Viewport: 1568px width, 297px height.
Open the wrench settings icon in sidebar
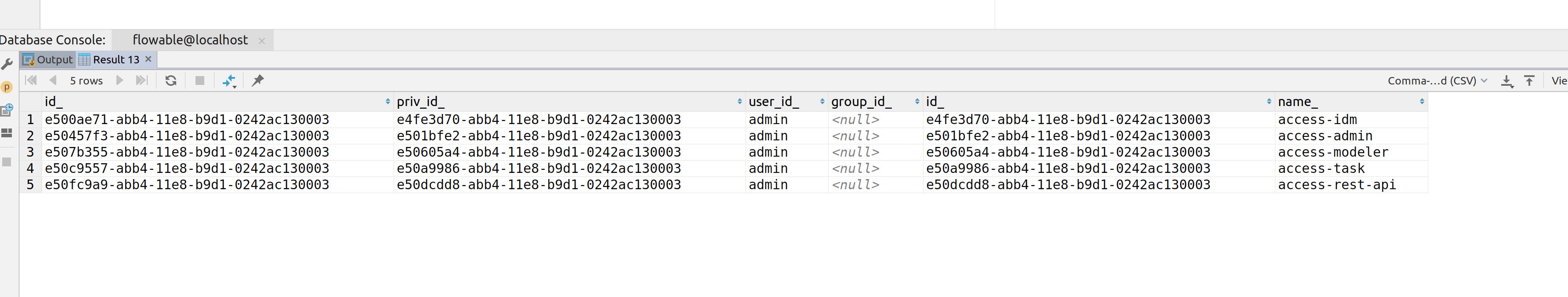7,64
